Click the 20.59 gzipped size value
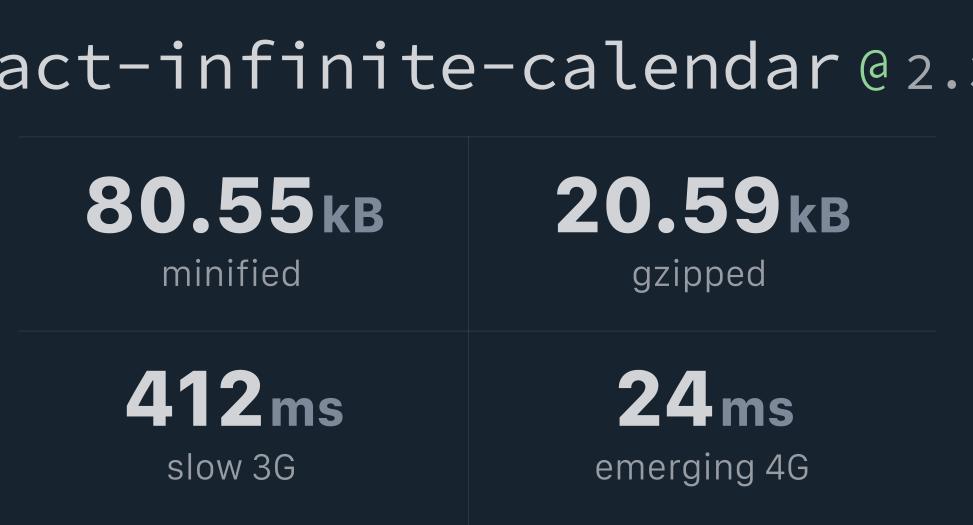Image resolution: width=973 pixels, height=525 pixels. tap(668, 204)
